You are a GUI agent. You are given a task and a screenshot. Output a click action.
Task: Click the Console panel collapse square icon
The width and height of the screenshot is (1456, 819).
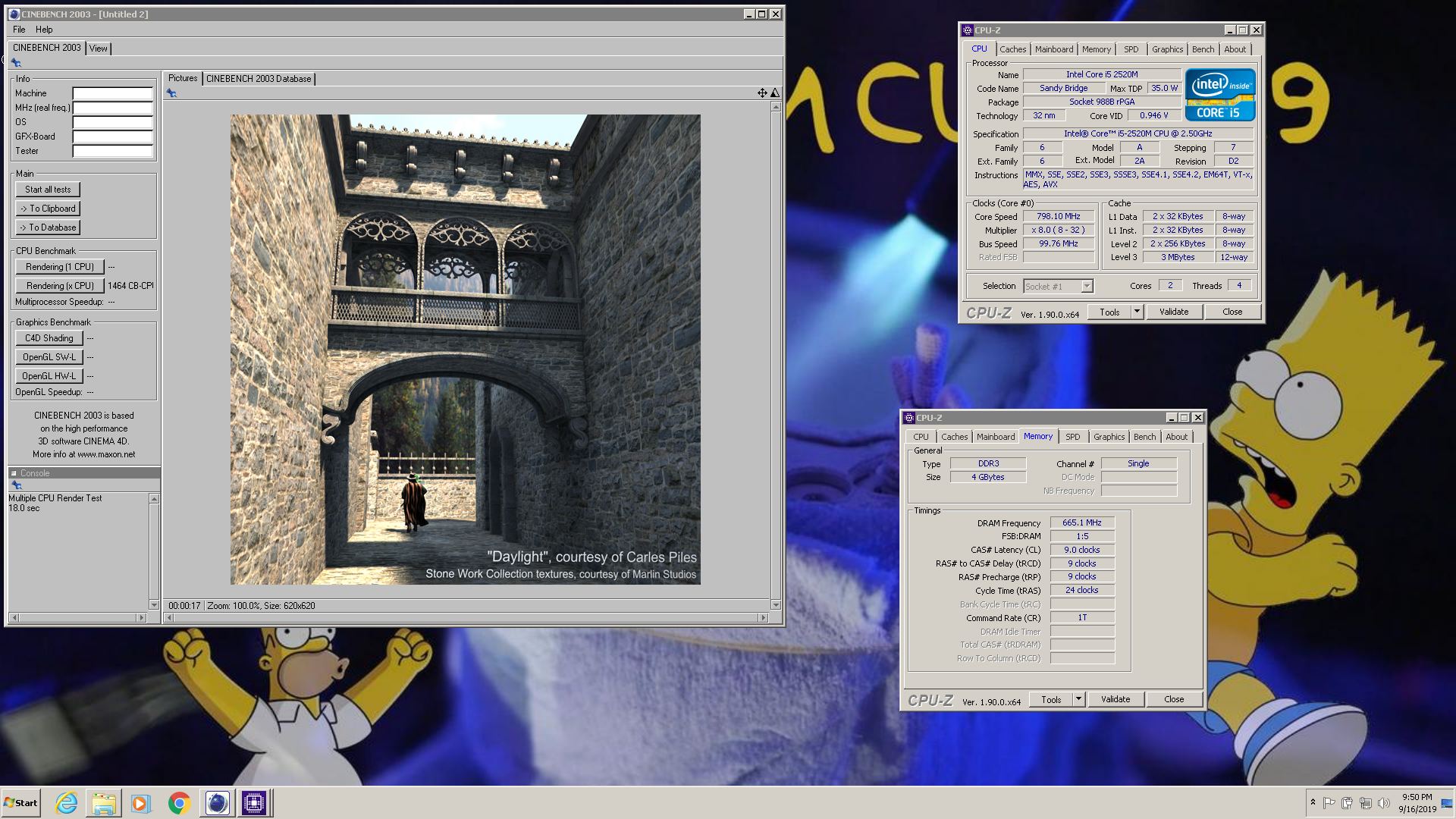coord(14,473)
